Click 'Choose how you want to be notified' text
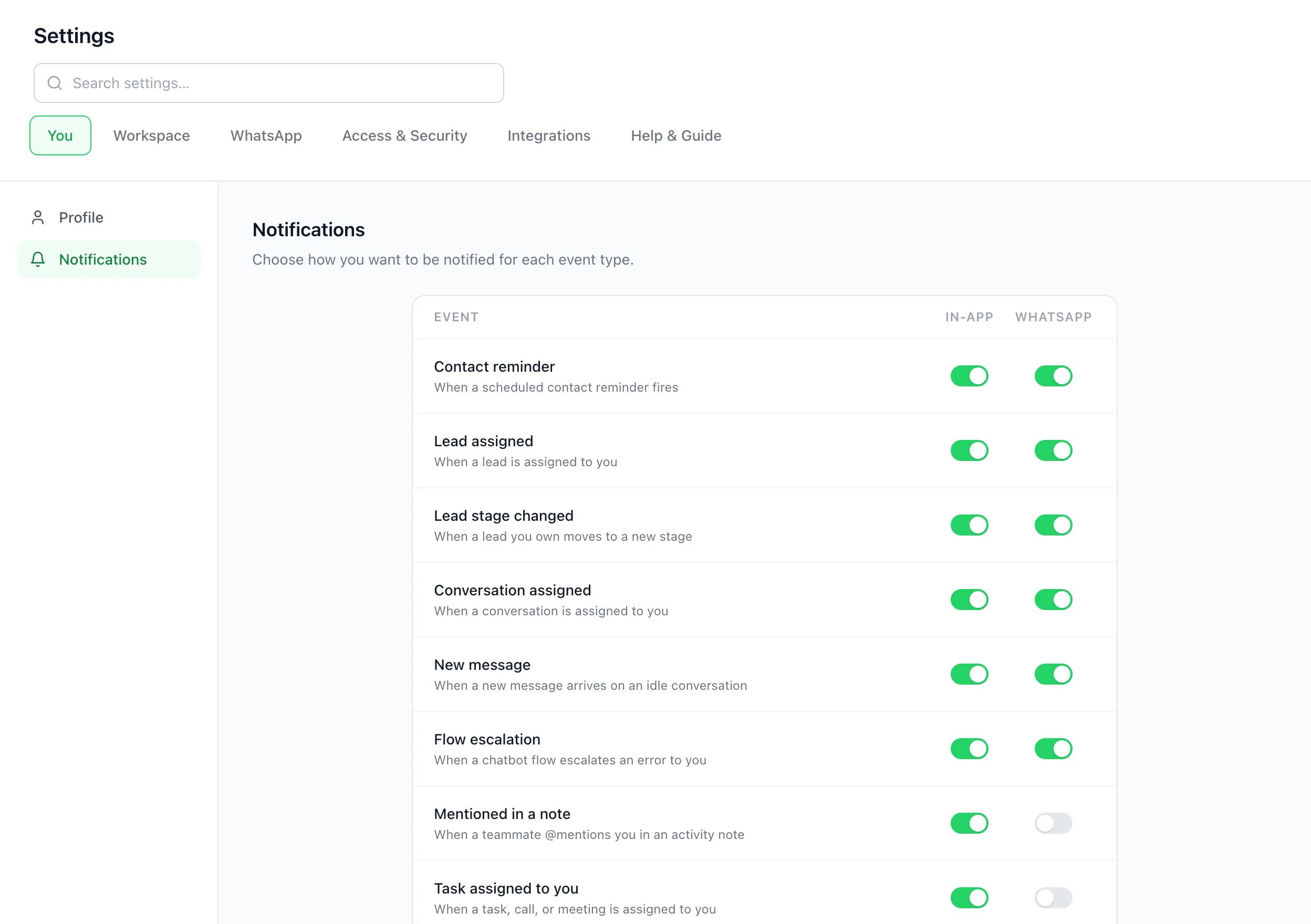1311x924 pixels. point(443,260)
